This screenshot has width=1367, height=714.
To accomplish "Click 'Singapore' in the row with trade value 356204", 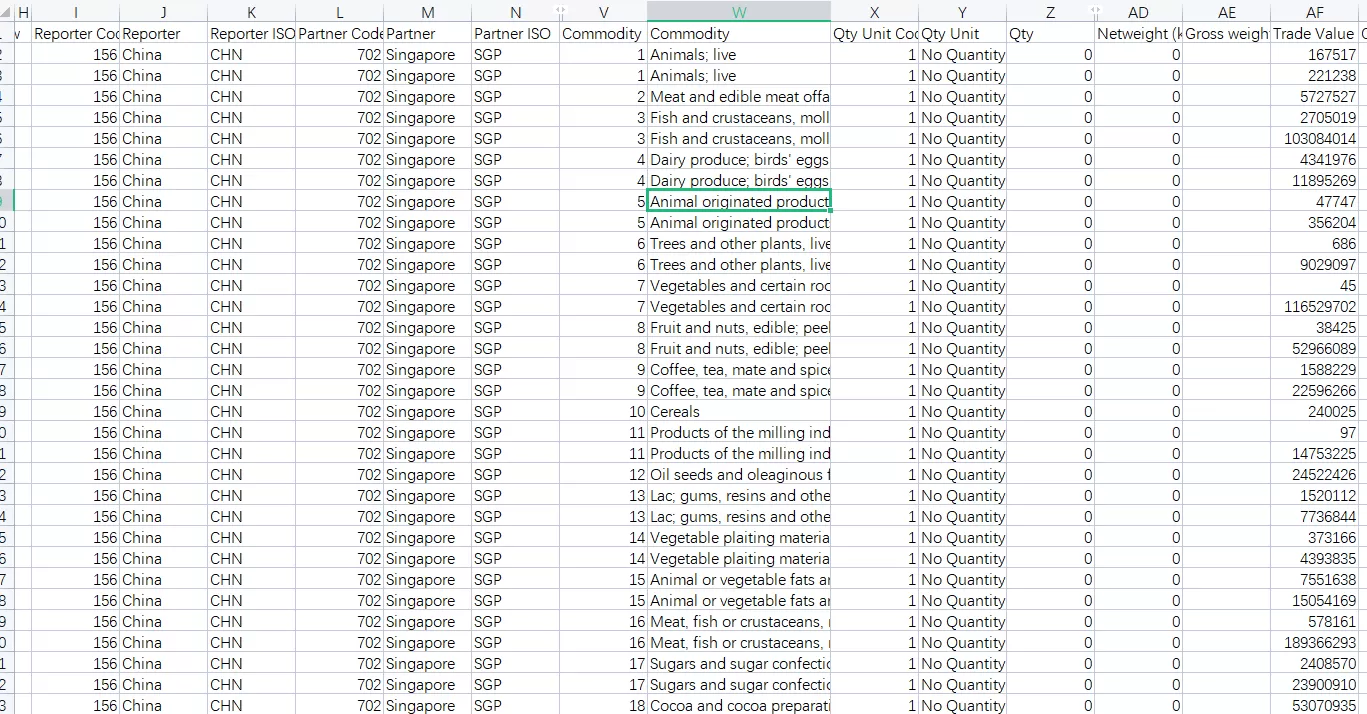I will click(427, 222).
